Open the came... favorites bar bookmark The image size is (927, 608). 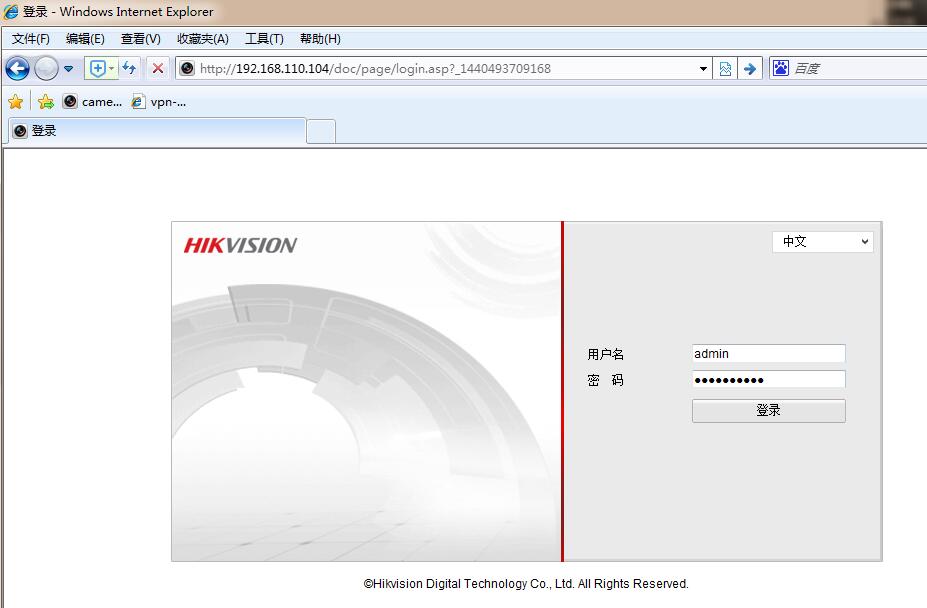coord(93,102)
